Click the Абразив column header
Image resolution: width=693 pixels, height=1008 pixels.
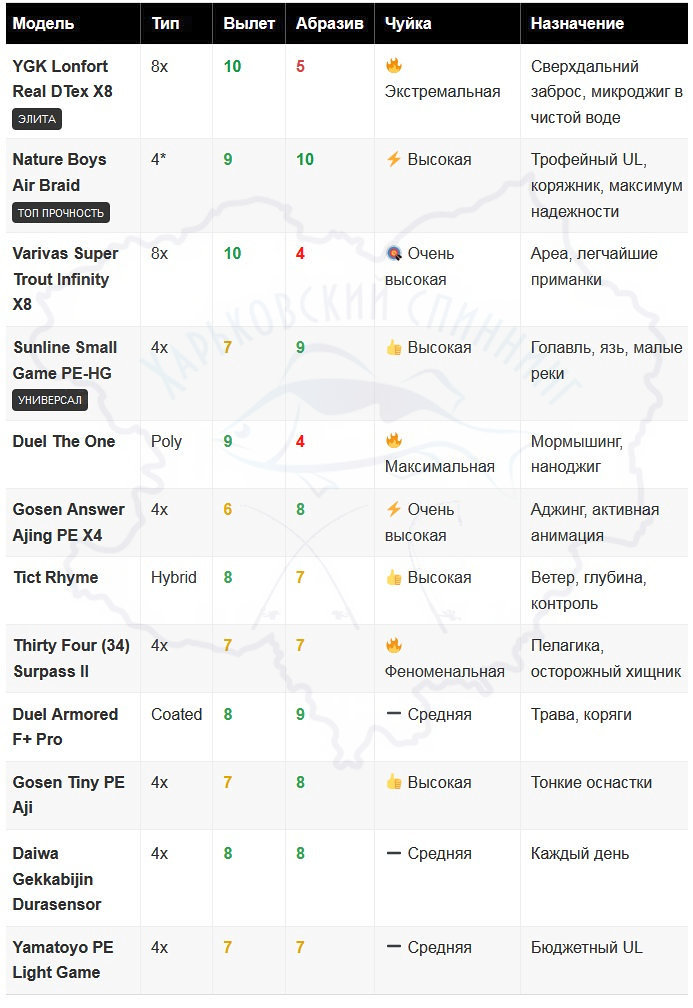pos(330,23)
